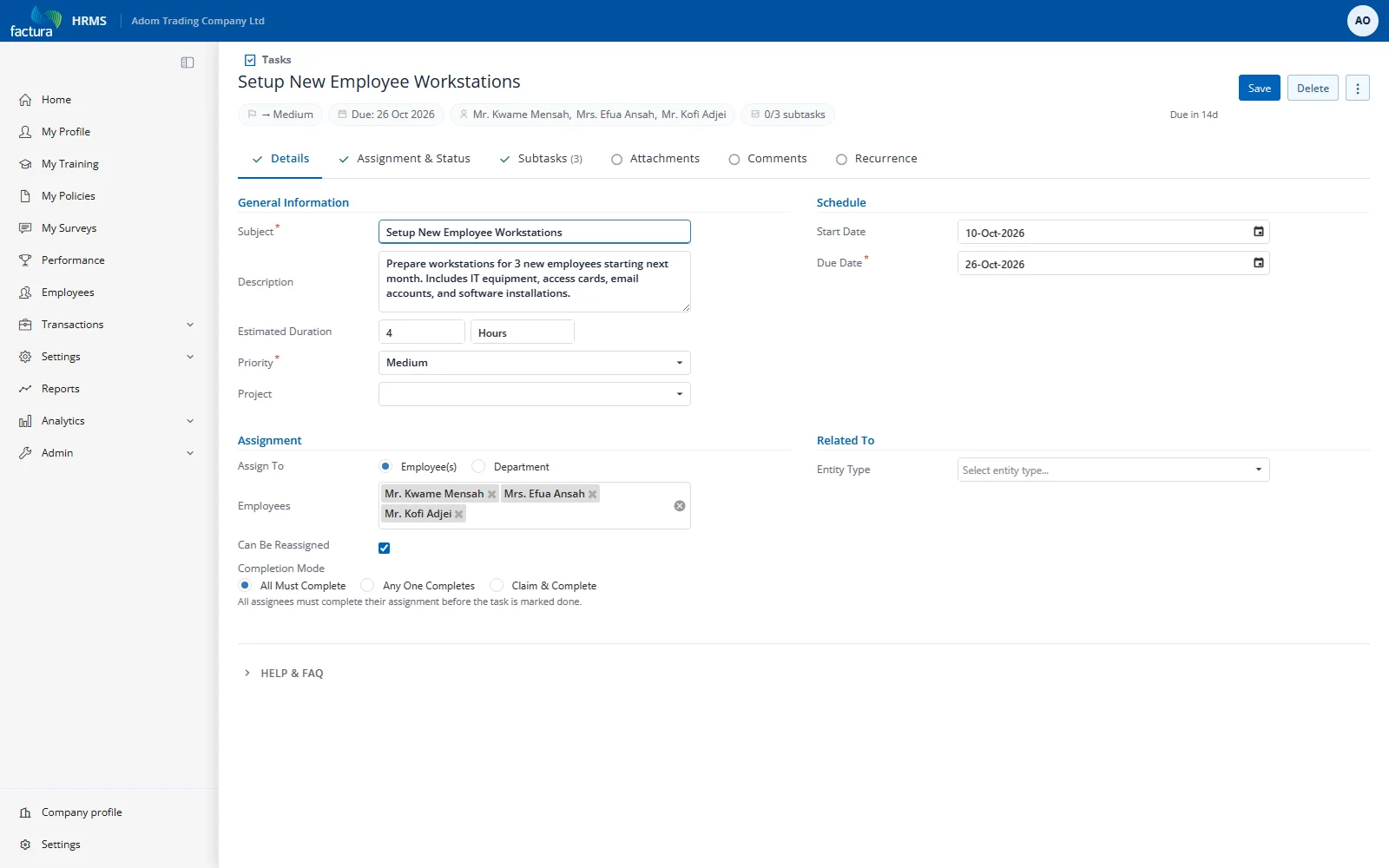
Task: Open the AO user avatar menu
Action: [x=1362, y=21]
